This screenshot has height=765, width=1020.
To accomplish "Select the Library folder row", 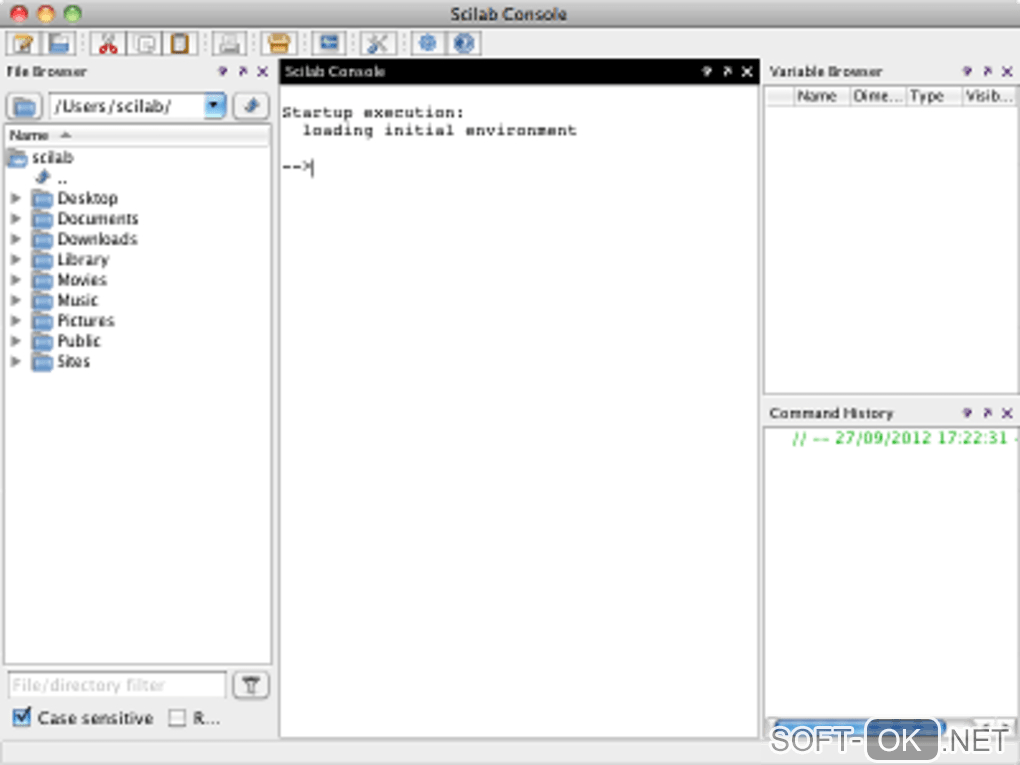I will coord(70,259).
